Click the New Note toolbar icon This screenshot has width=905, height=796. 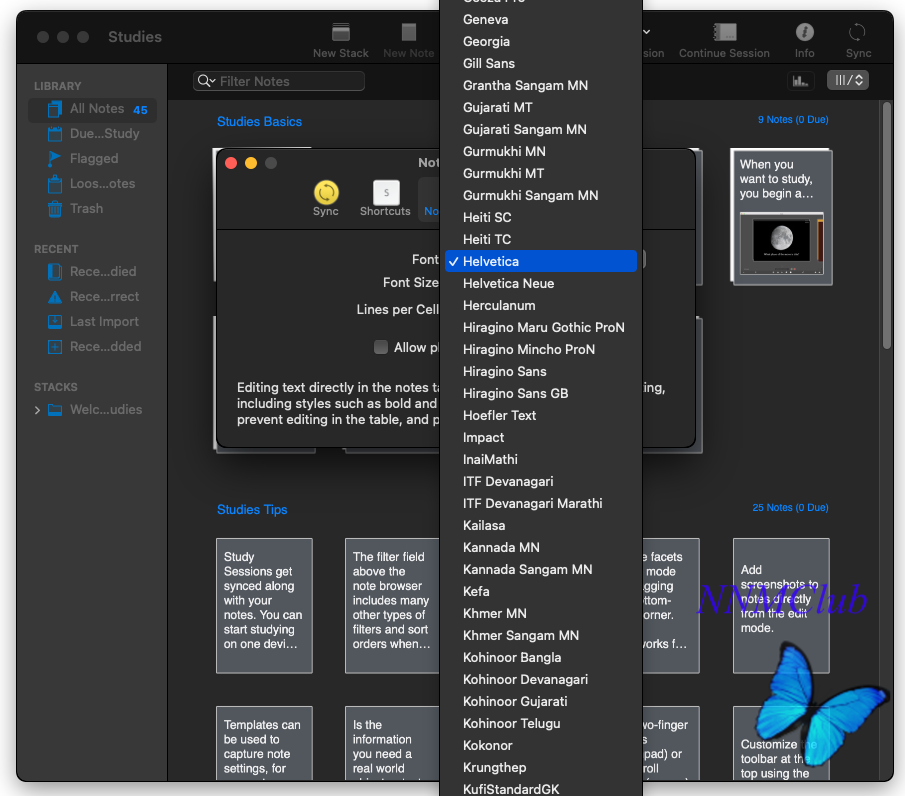(x=409, y=32)
